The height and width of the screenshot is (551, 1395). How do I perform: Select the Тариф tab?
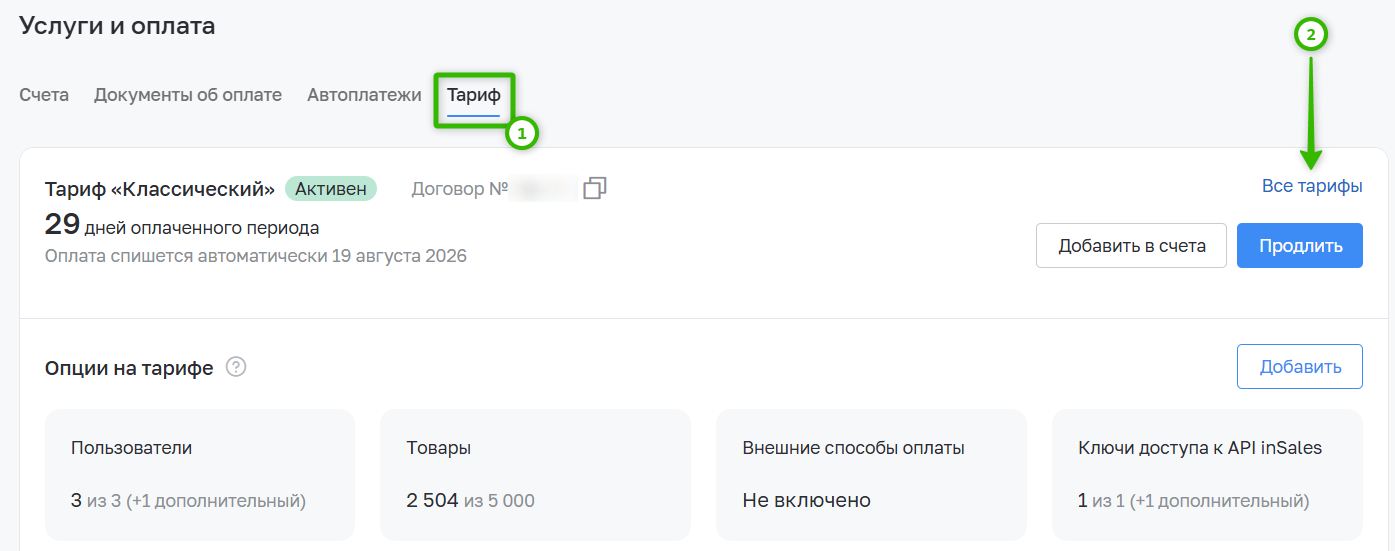click(474, 96)
